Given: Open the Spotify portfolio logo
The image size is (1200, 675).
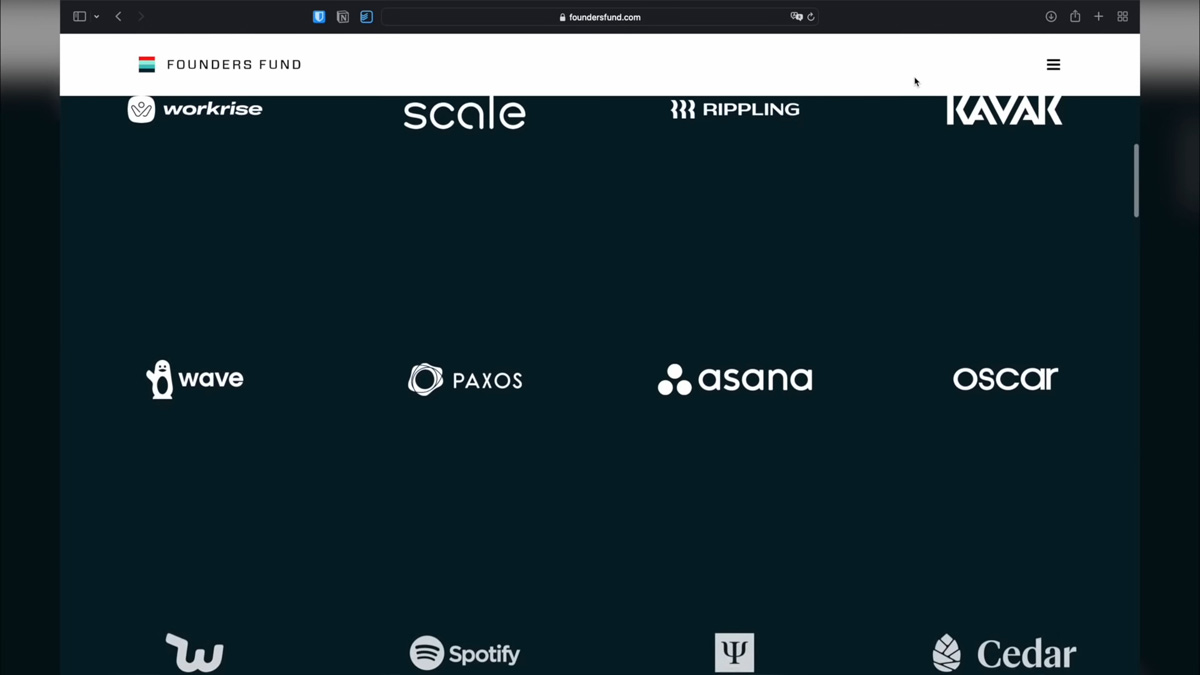Looking at the screenshot, I should (x=465, y=653).
